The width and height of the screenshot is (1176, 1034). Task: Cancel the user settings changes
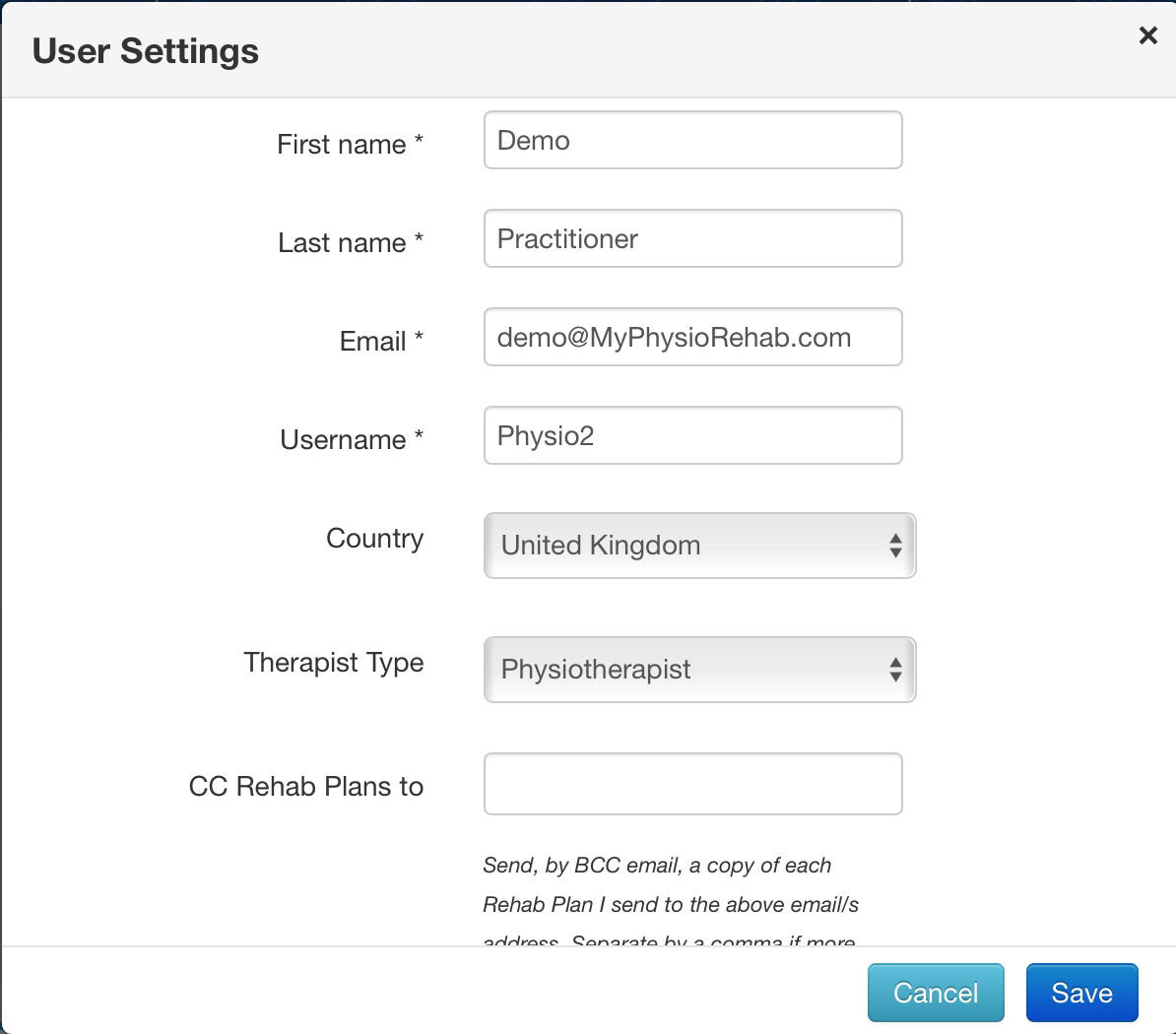(x=936, y=993)
